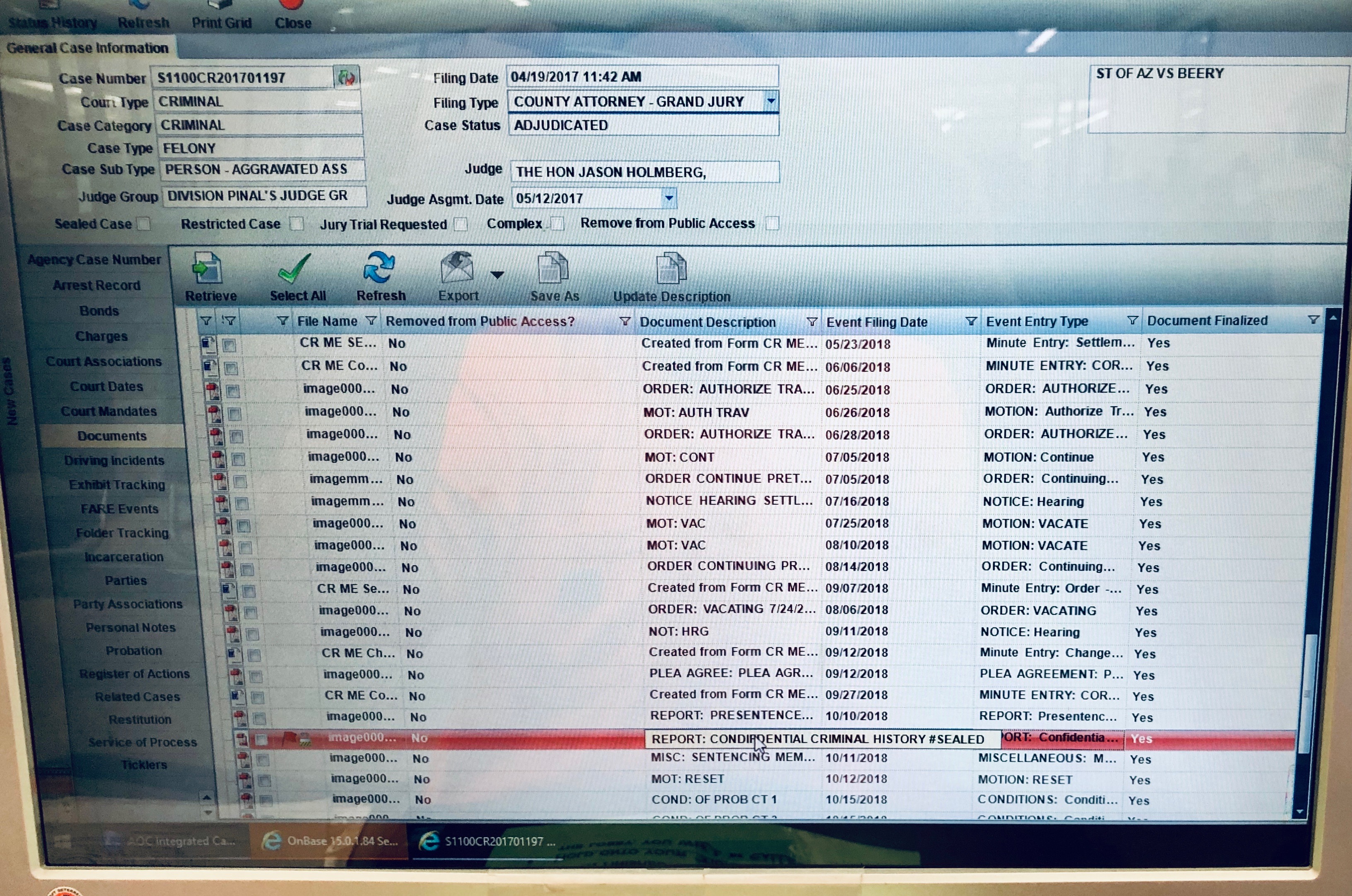
Task: Check Remove from Public Access box
Action: pos(772,223)
